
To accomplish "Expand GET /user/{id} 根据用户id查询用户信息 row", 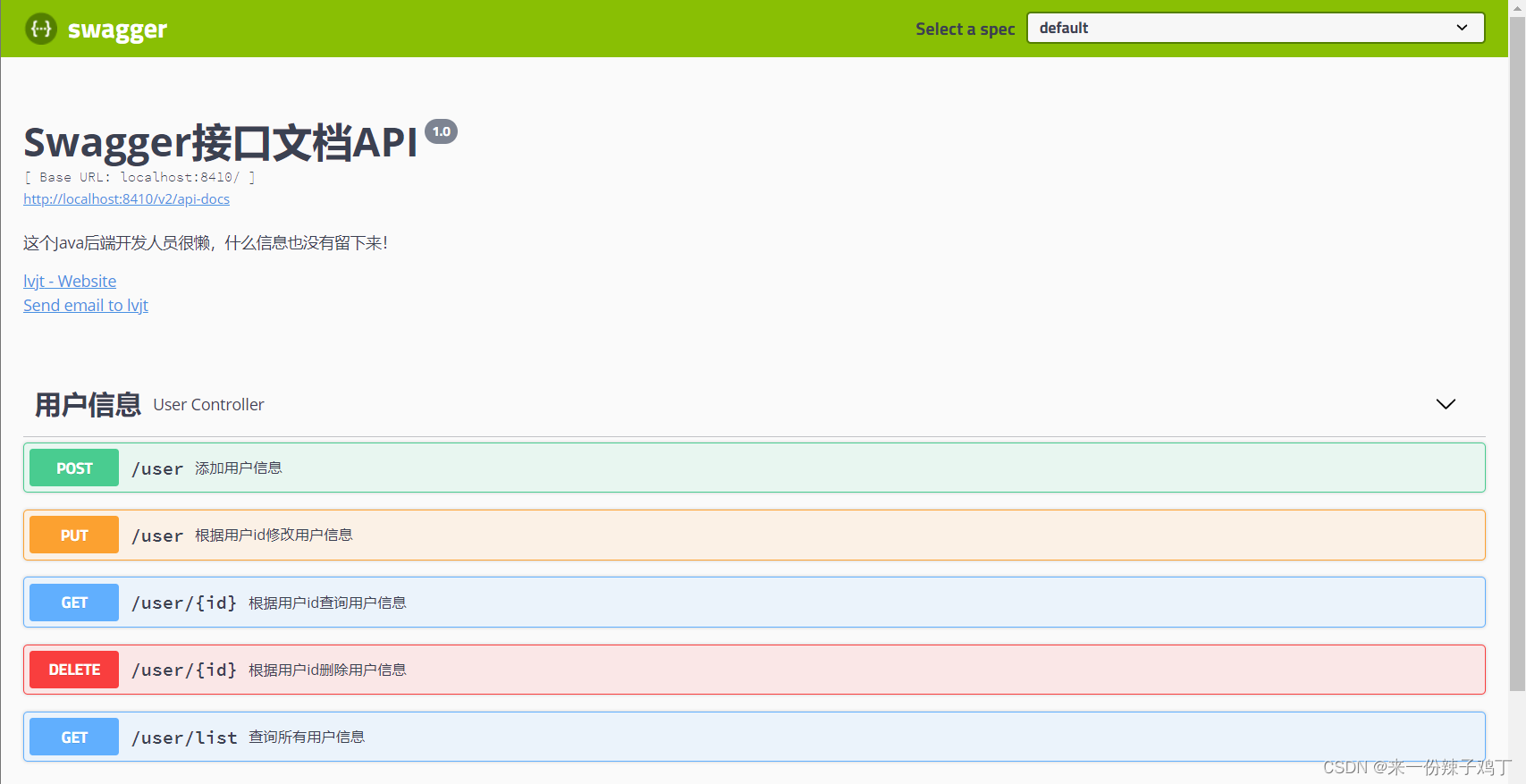I will [x=755, y=603].
